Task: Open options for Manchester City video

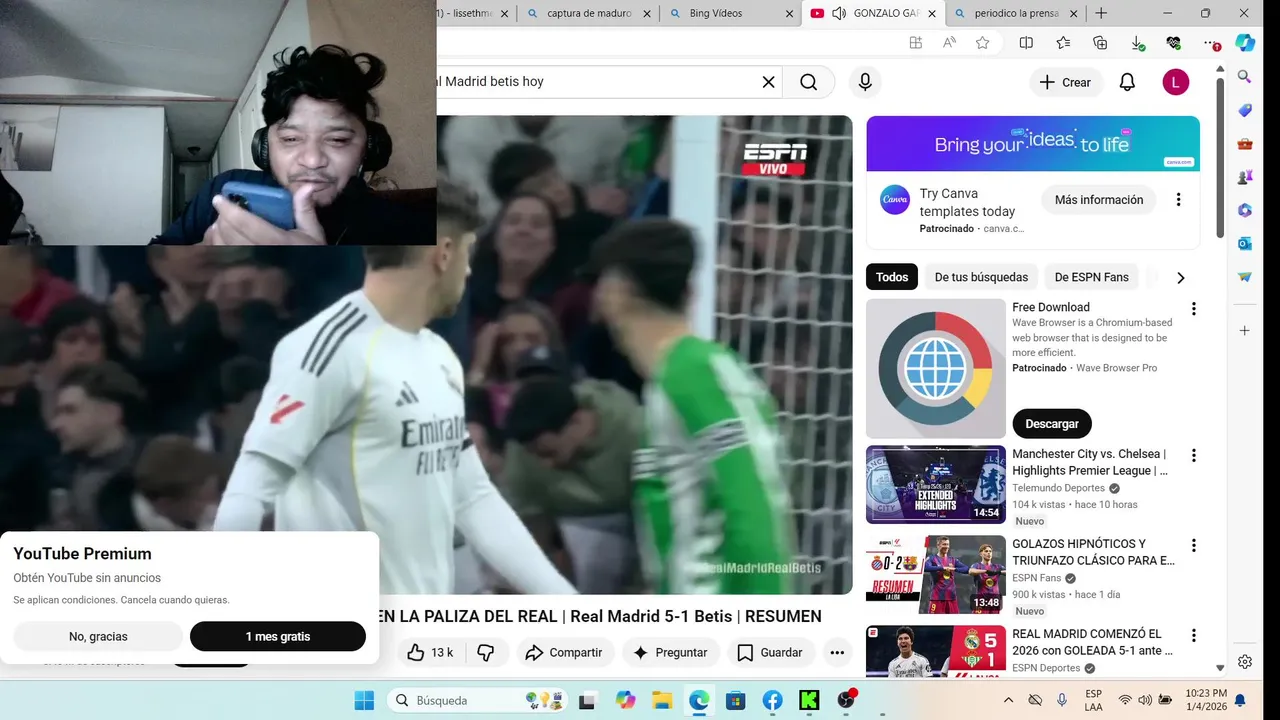Action: [1193, 456]
